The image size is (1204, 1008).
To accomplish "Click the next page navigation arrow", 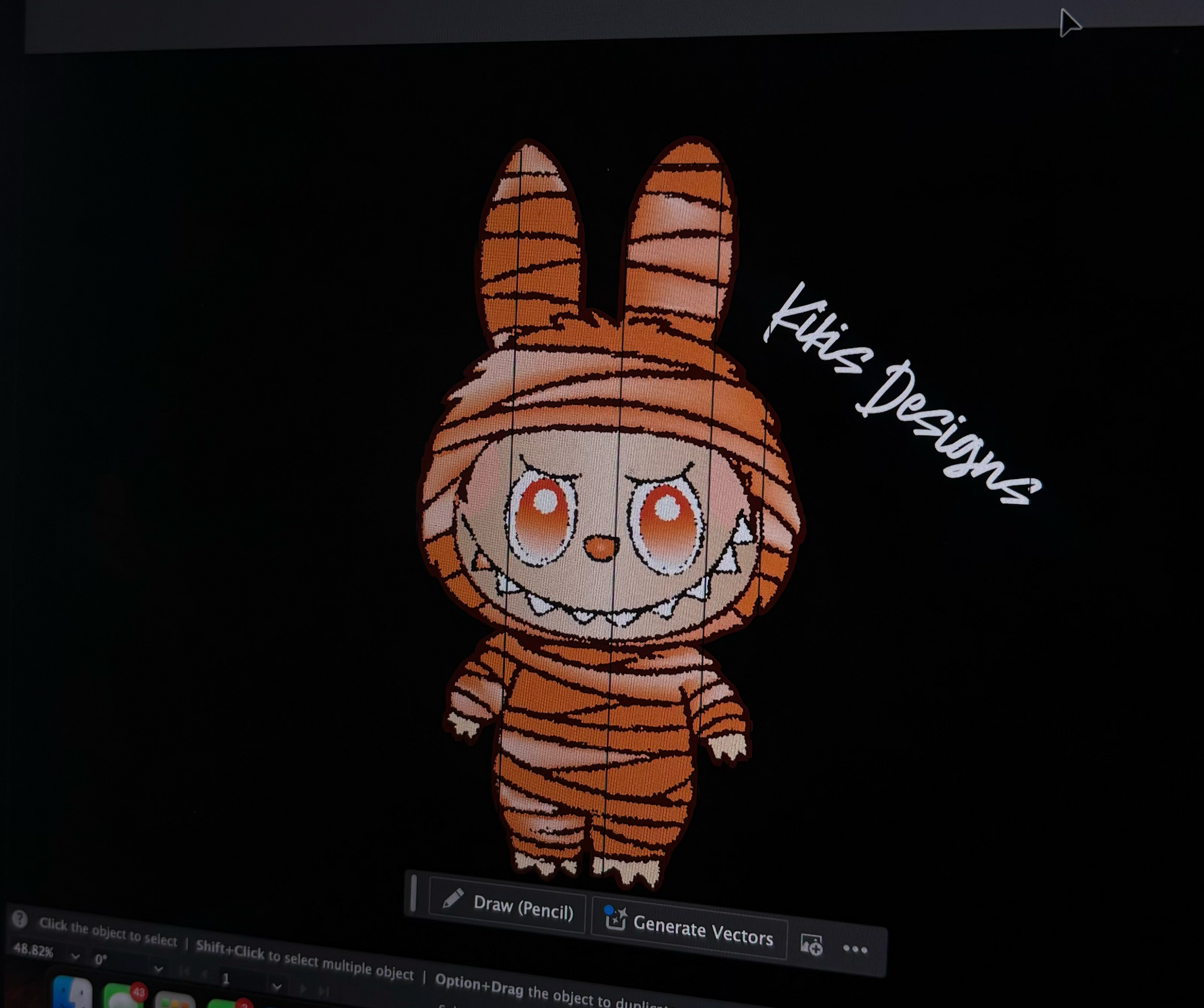I will [x=303, y=989].
